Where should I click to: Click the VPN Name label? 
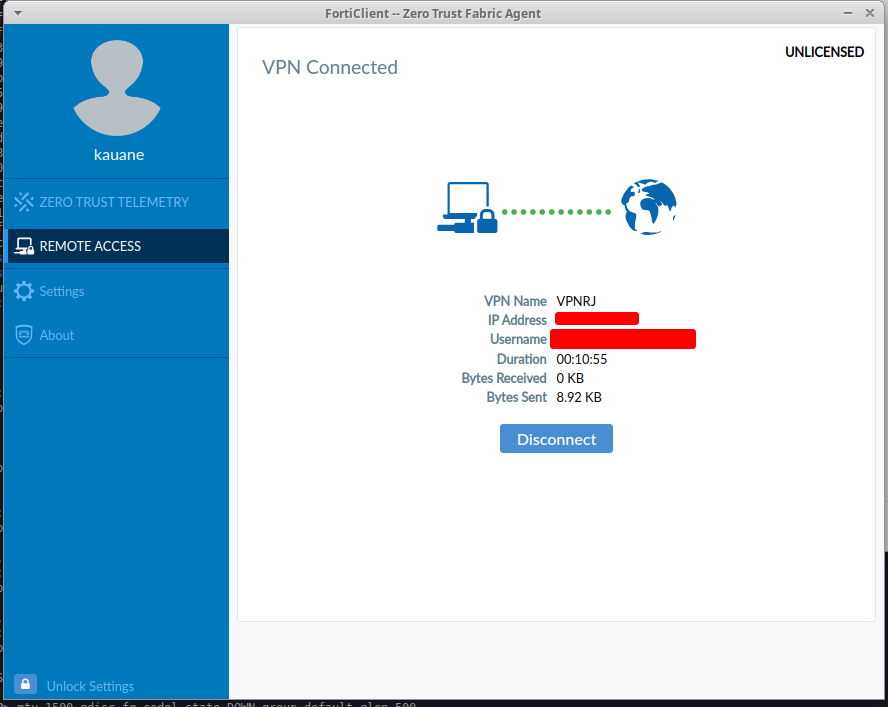[x=515, y=301]
